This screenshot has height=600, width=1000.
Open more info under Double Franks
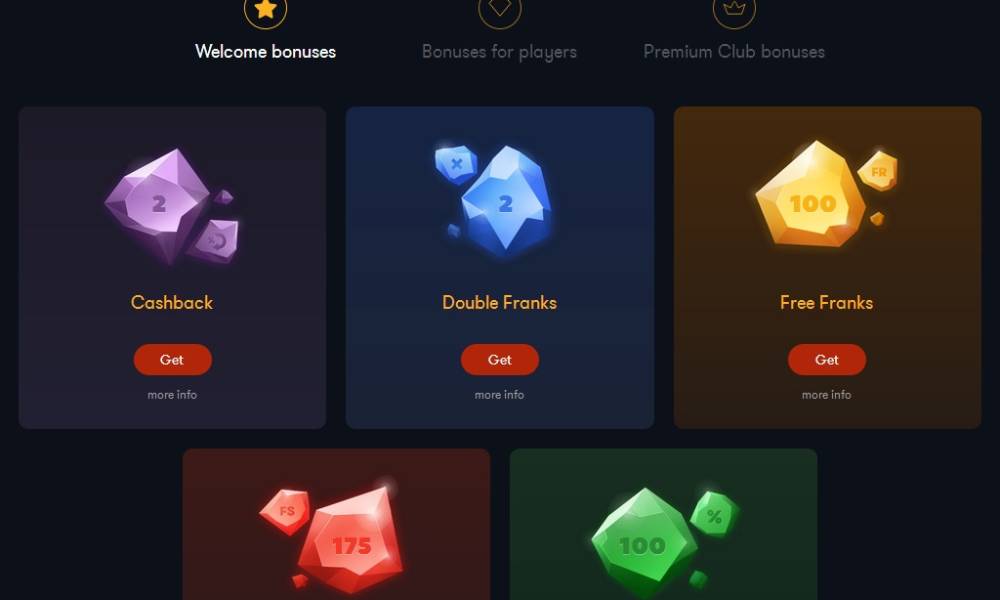point(499,395)
